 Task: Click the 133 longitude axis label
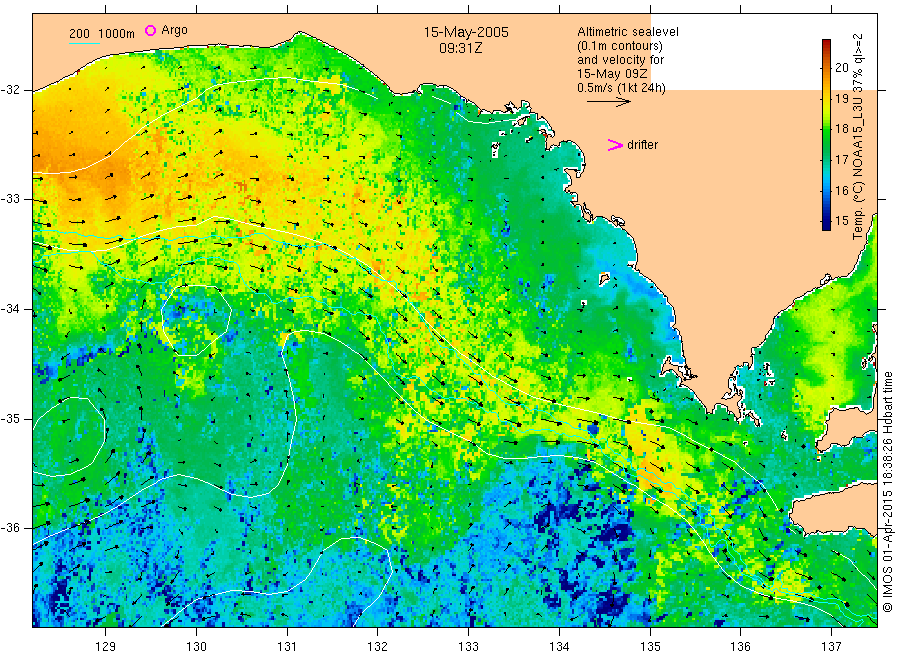468,647
